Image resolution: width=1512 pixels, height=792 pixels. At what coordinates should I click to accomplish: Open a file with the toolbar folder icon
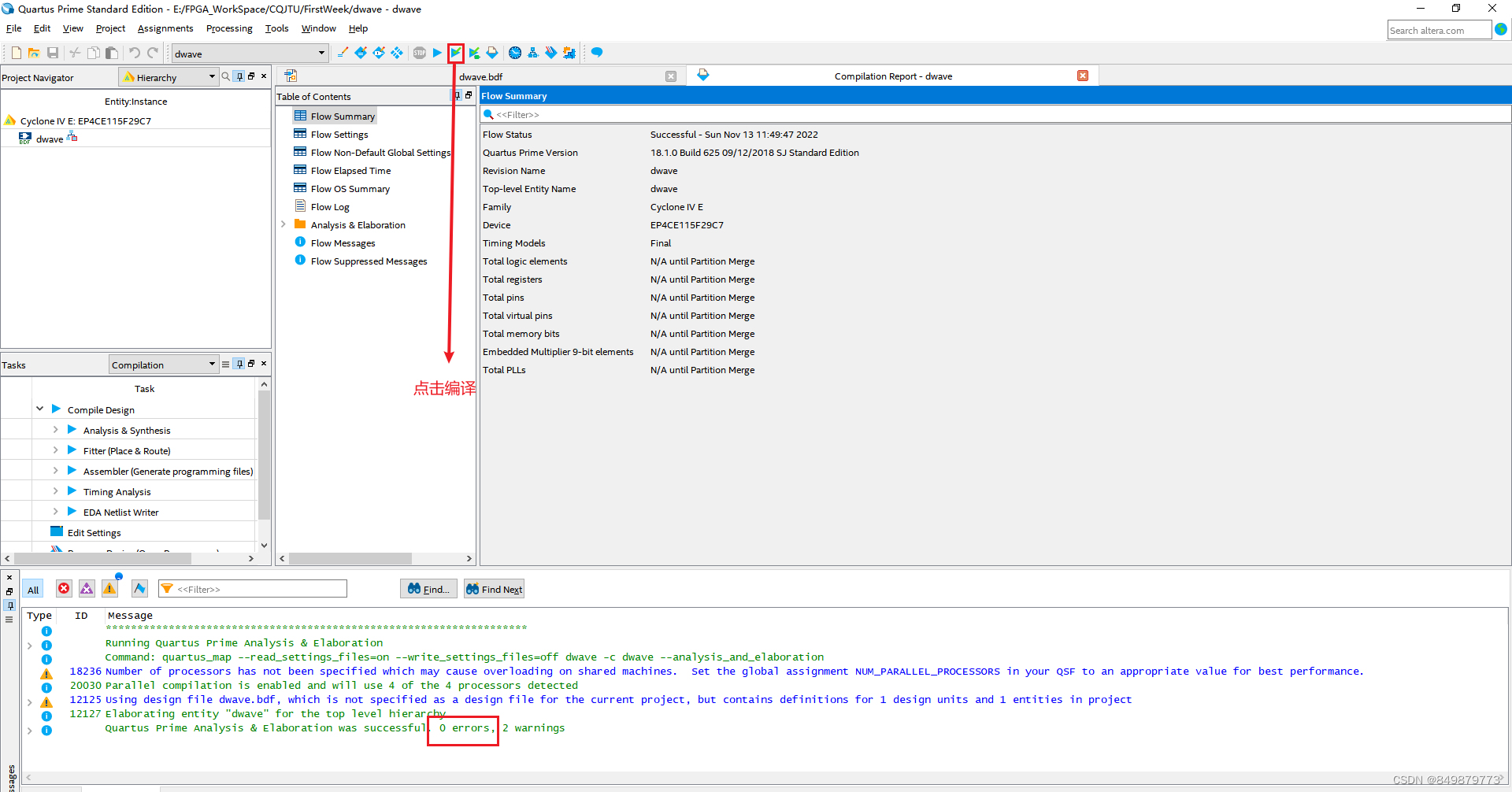tap(34, 53)
